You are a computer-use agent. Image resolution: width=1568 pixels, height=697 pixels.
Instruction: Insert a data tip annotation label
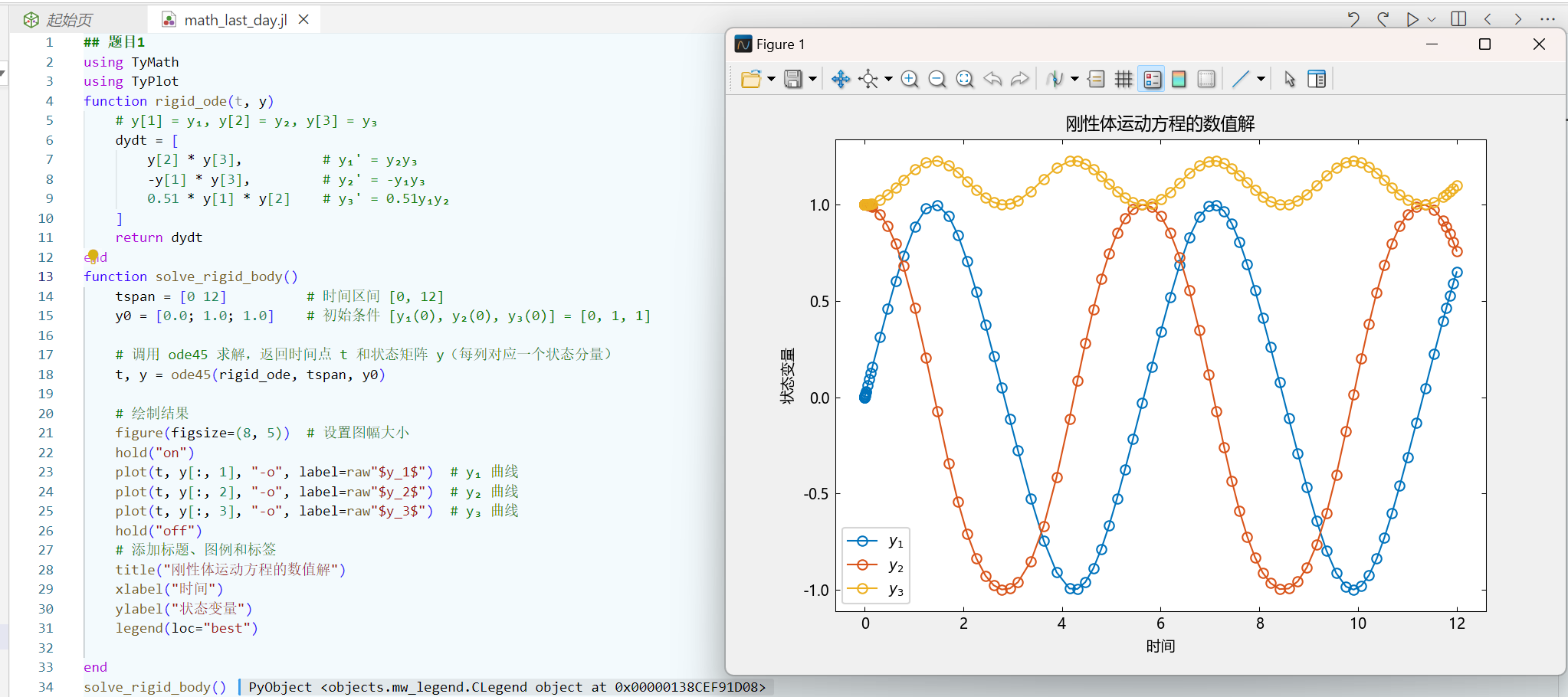[1096, 79]
